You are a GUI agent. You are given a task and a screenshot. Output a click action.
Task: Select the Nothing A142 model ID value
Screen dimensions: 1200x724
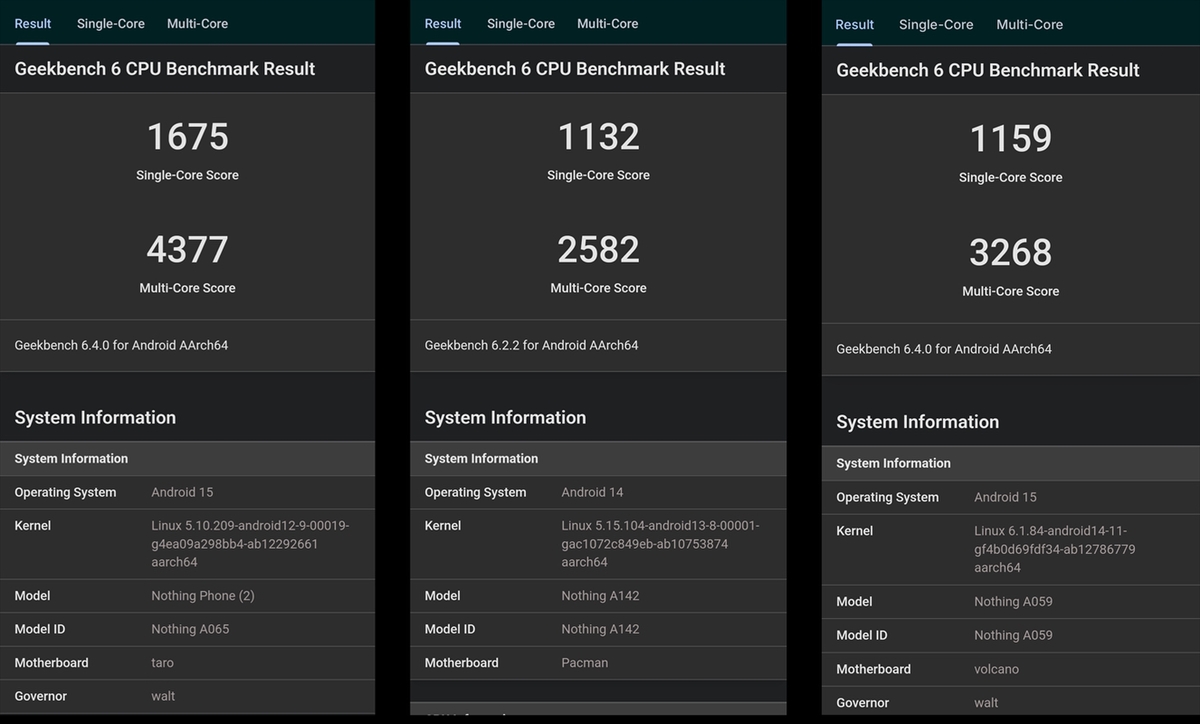(x=600, y=629)
